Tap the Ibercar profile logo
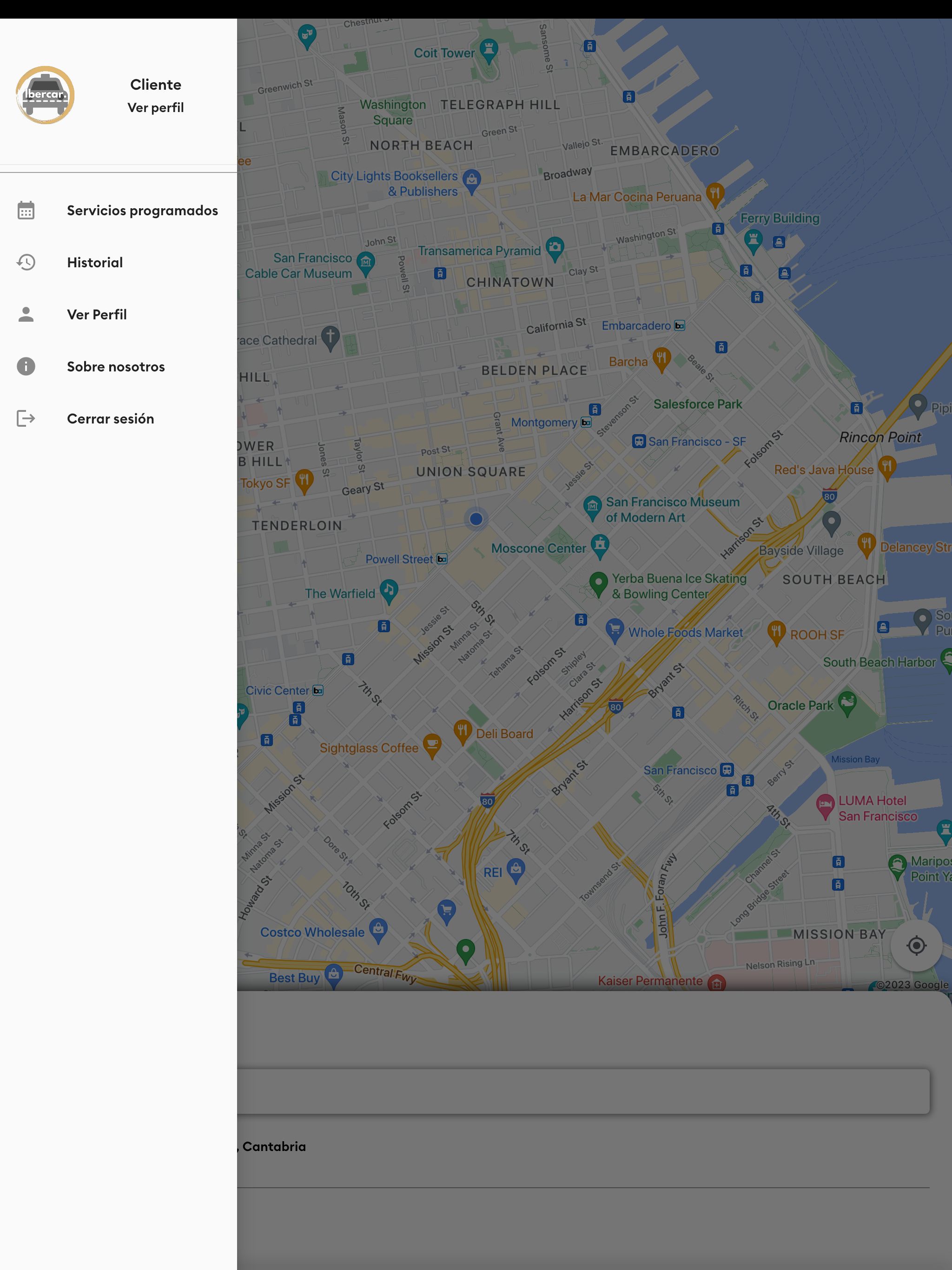Image resolution: width=952 pixels, height=1270 pixels. [x=46, y=95]
